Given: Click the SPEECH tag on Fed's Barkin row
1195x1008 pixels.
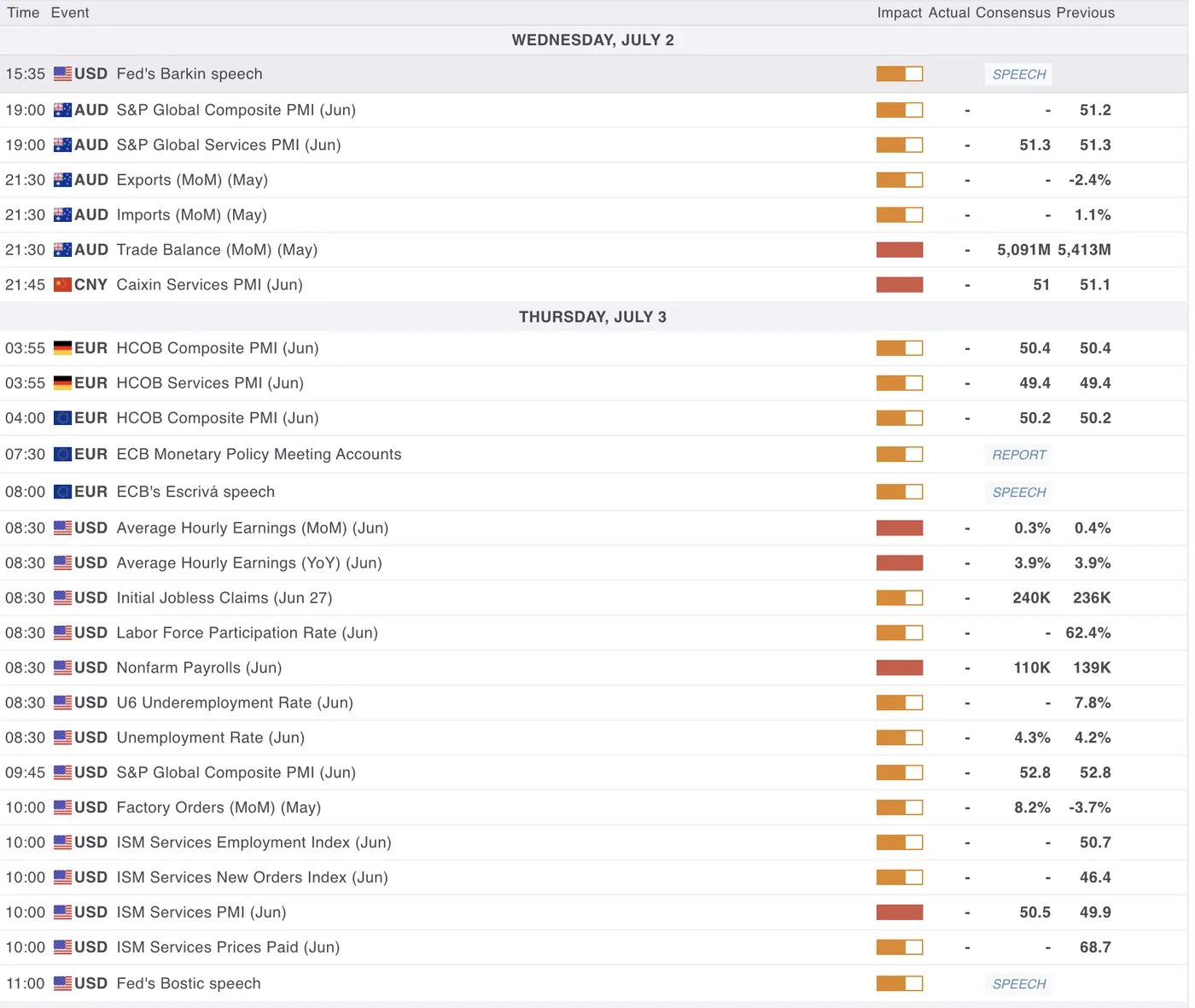Looking at the screenshot, I should point(1018,74).
